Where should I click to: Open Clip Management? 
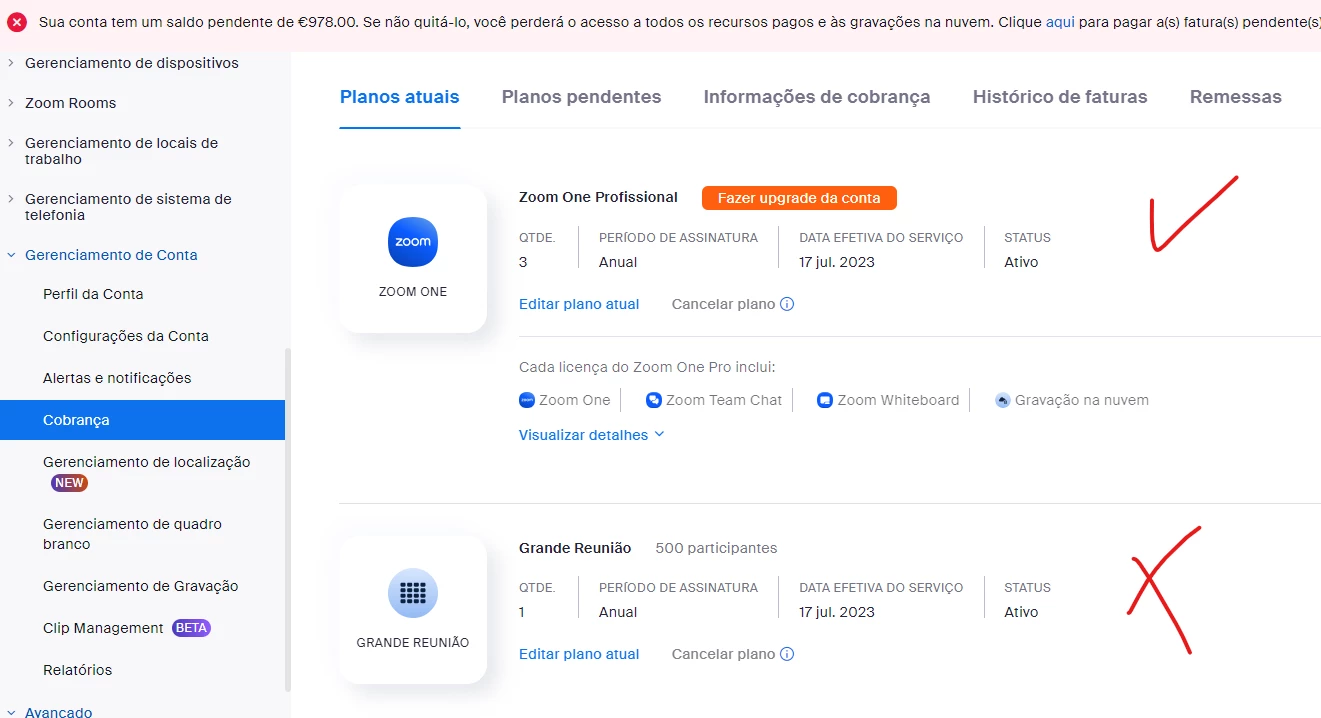pyautogui.click(x=103, y=628)
